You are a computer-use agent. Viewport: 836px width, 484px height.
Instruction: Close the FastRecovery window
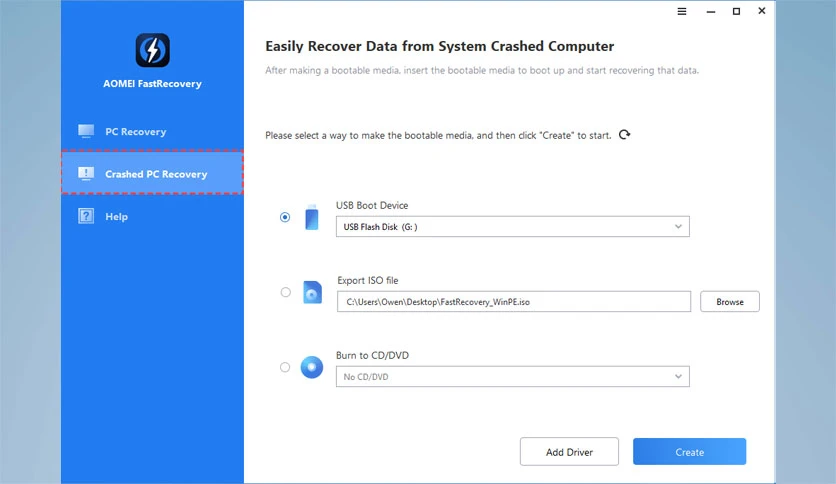762,11
